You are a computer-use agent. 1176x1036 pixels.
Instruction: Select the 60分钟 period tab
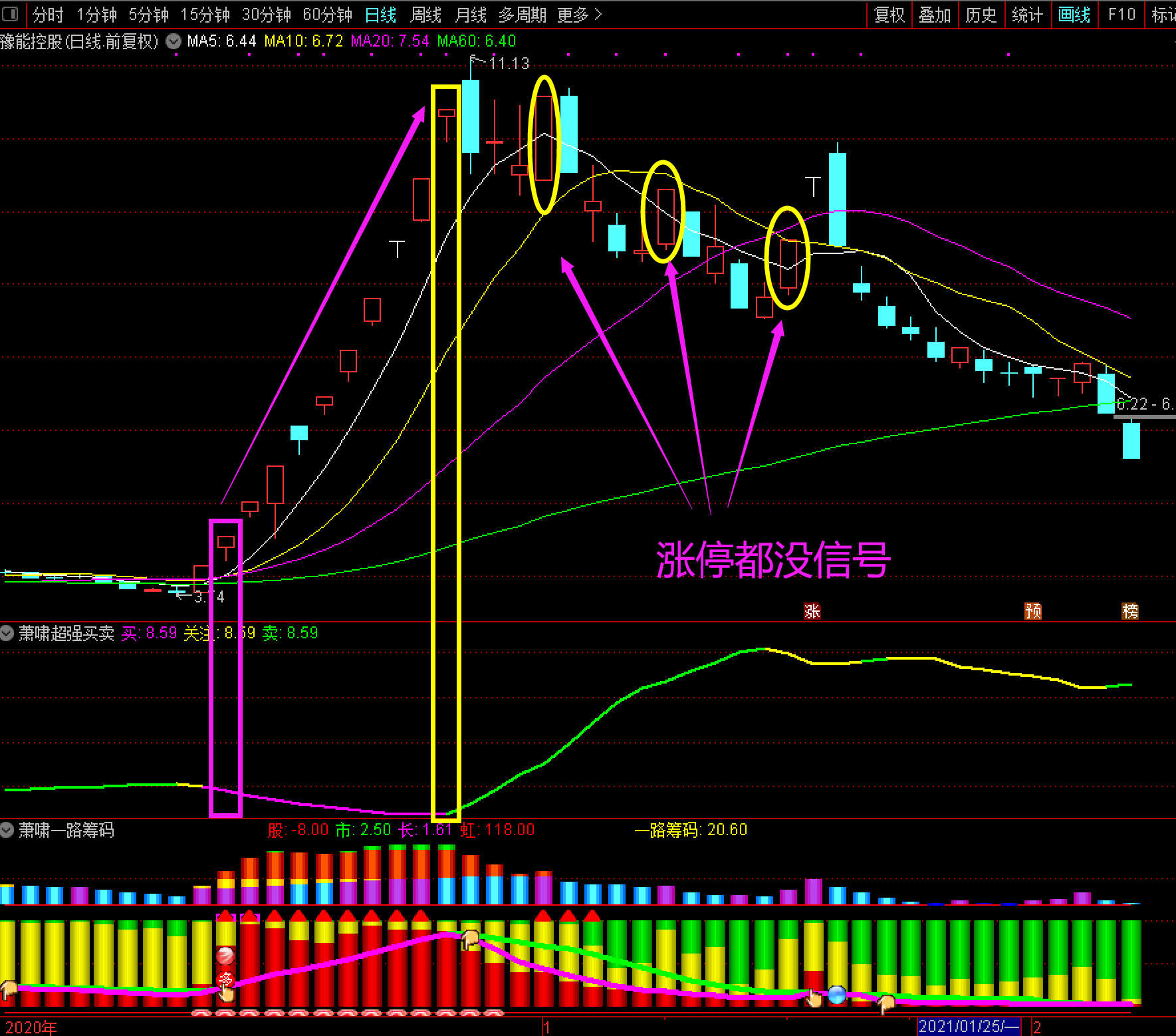[328, 15]
